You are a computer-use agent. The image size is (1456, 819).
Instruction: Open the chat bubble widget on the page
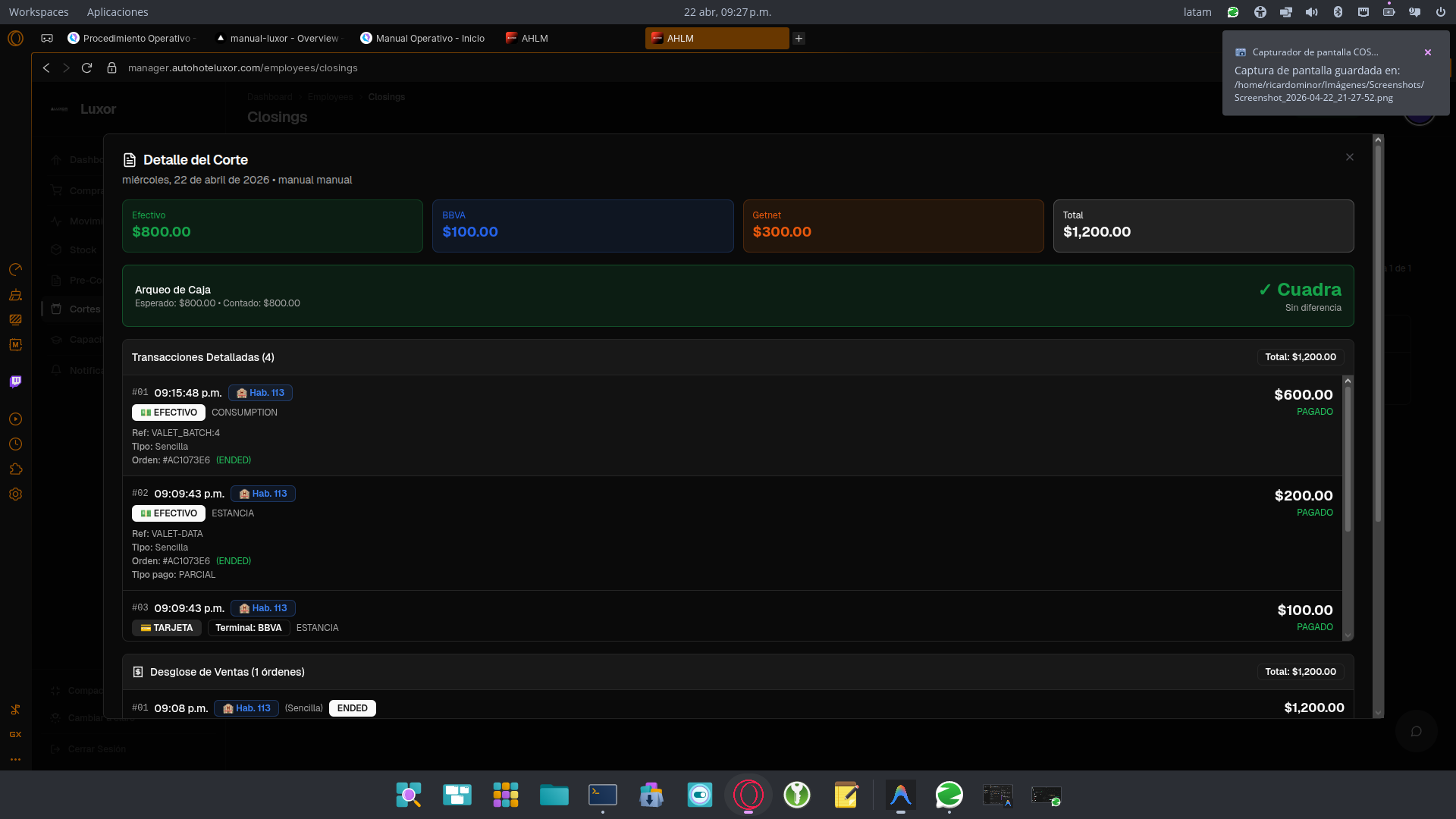coord(1416,731)
